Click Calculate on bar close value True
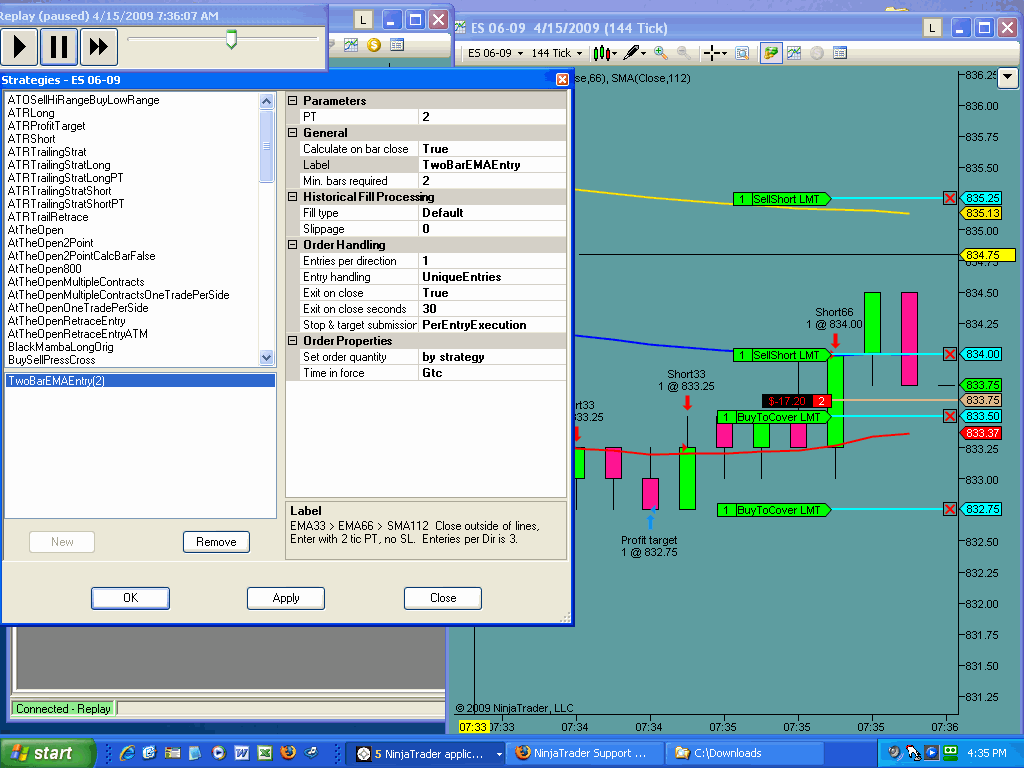The height and width of the screenshot is (768, 1024). coord(492,149)
